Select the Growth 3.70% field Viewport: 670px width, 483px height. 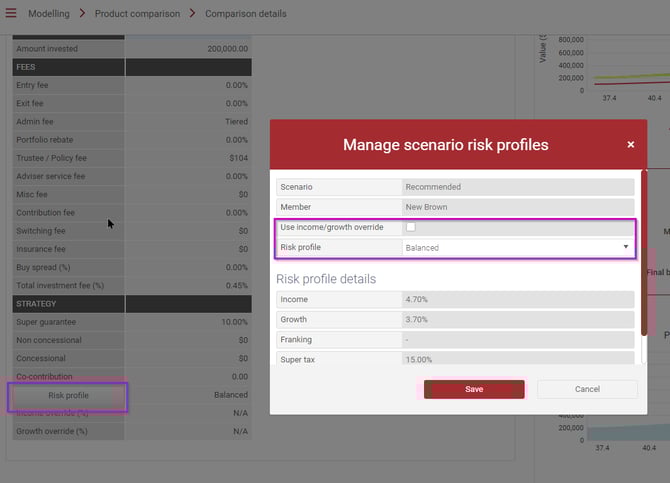(517, 320)
